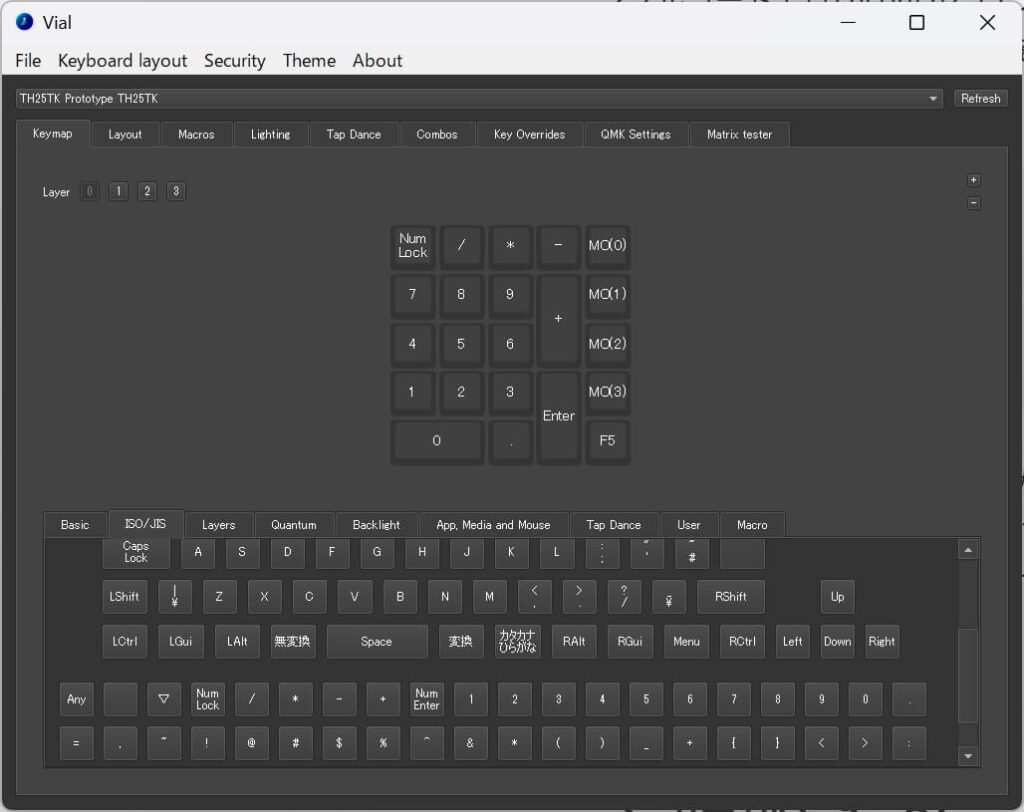
Task: Pick the カタカナ ひらがな keycode
Action: point(517,642)
